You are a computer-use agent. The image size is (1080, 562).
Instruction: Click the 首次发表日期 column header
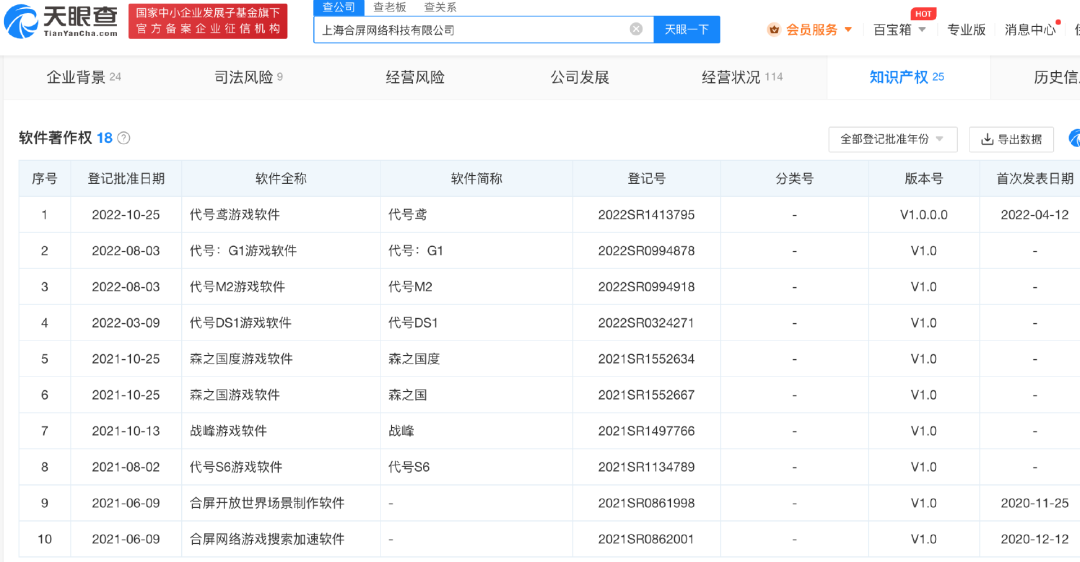(1035, 178)
